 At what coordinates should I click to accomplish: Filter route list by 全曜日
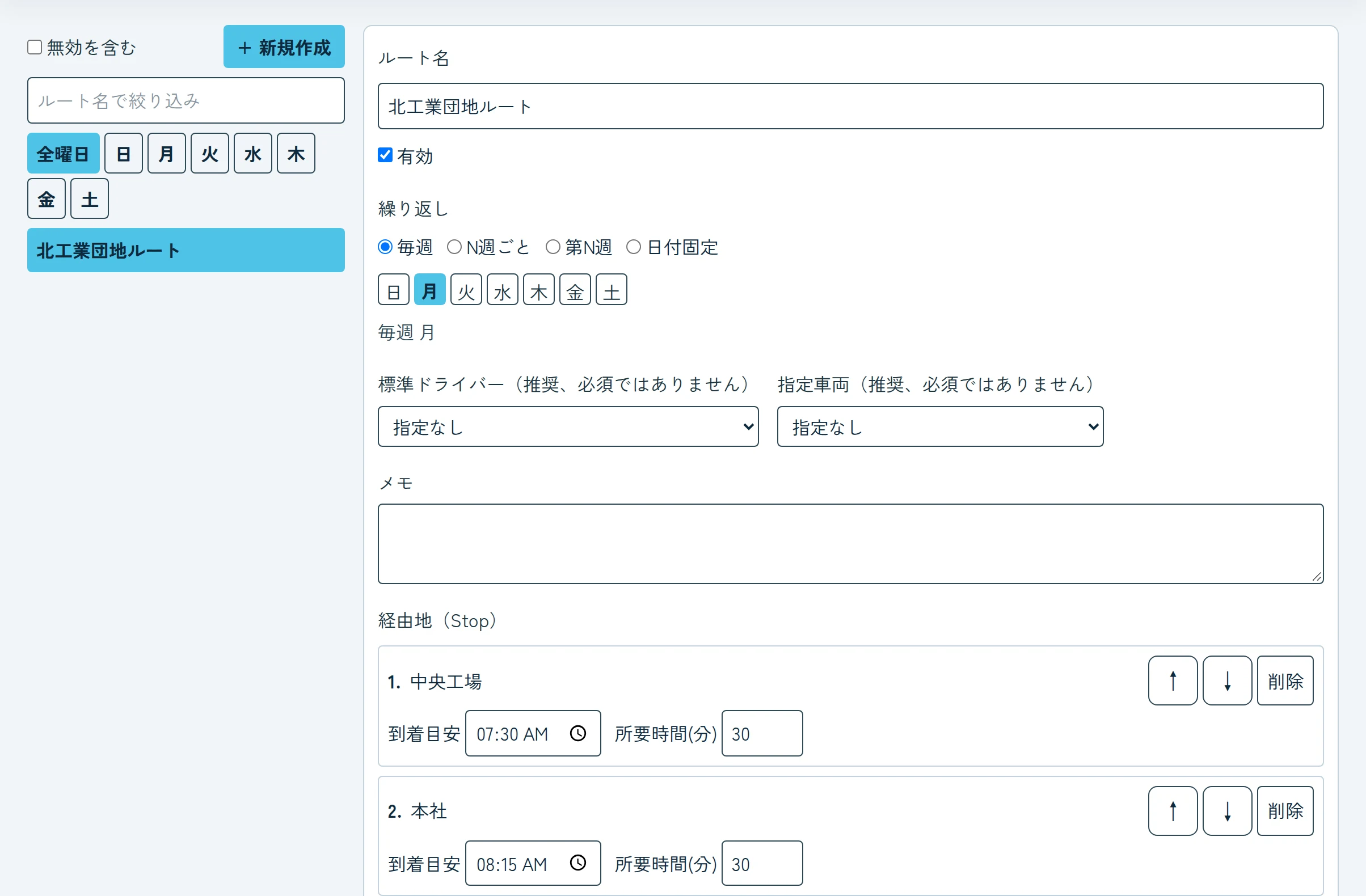coord(63,153)
